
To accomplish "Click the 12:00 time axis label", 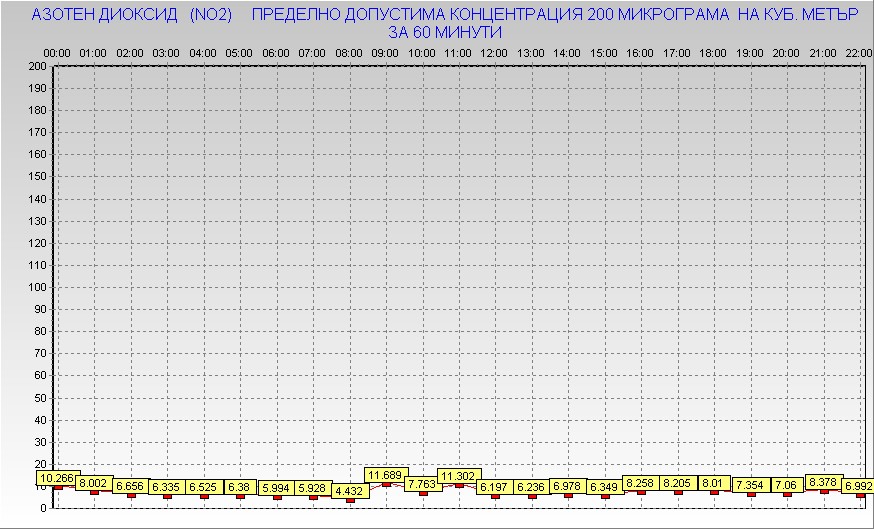I will [x=494, y=54].
